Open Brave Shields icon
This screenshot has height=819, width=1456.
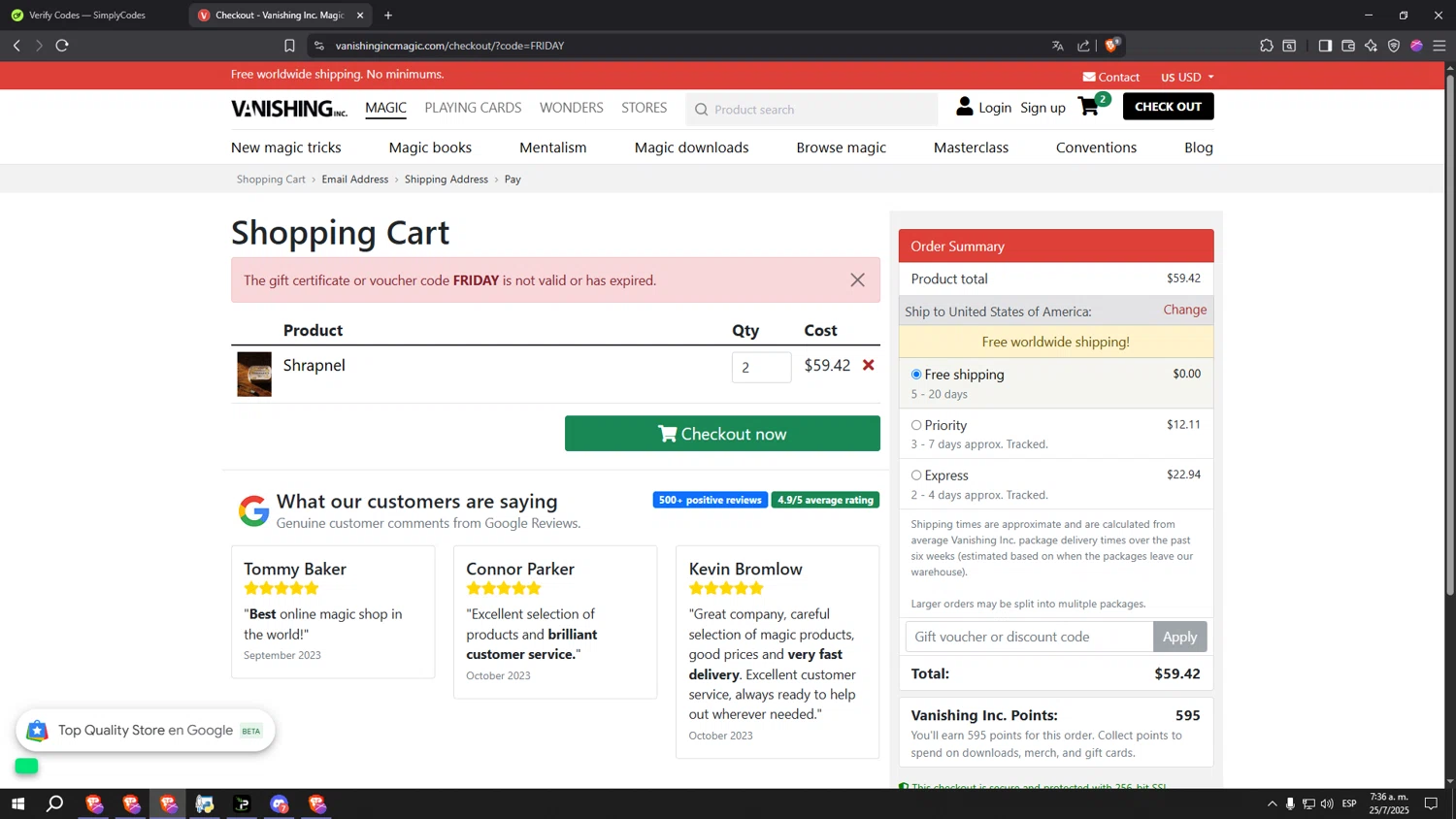tap(1112, 45)
